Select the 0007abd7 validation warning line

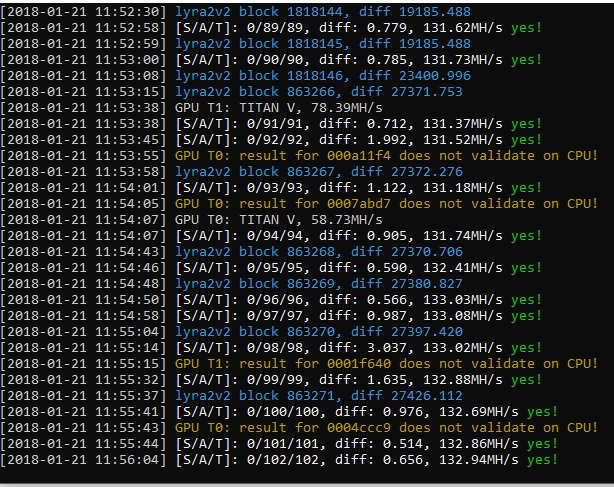point(299,204)
